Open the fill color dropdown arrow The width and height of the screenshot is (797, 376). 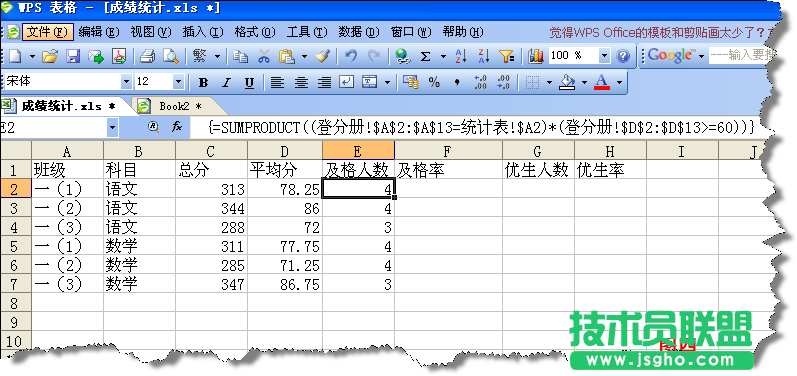(584, 82)
